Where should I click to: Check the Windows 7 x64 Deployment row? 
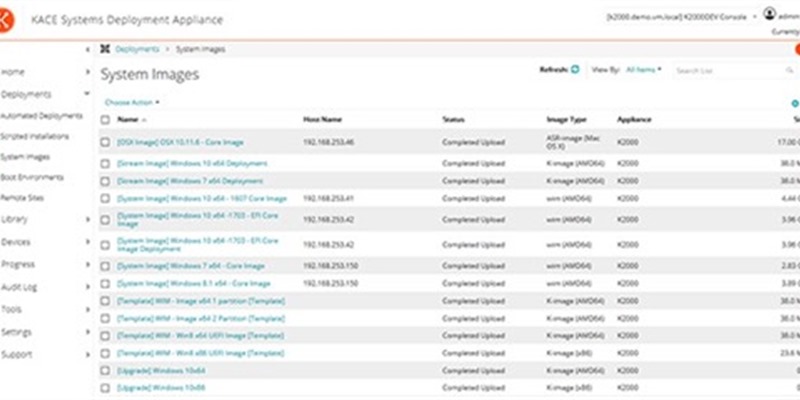(105, 181)
